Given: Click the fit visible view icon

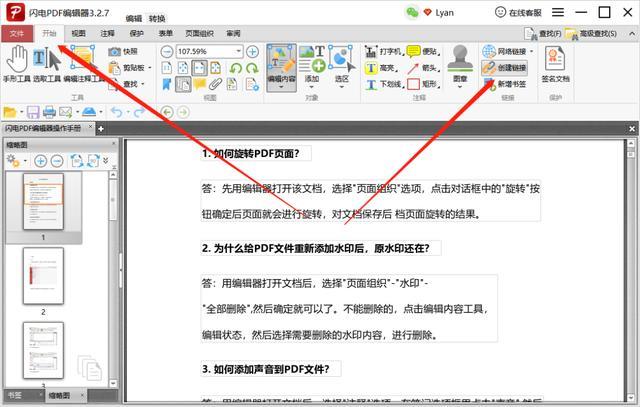Looking at the screenshot, I should pyautogui.click(x=216, y=68).
